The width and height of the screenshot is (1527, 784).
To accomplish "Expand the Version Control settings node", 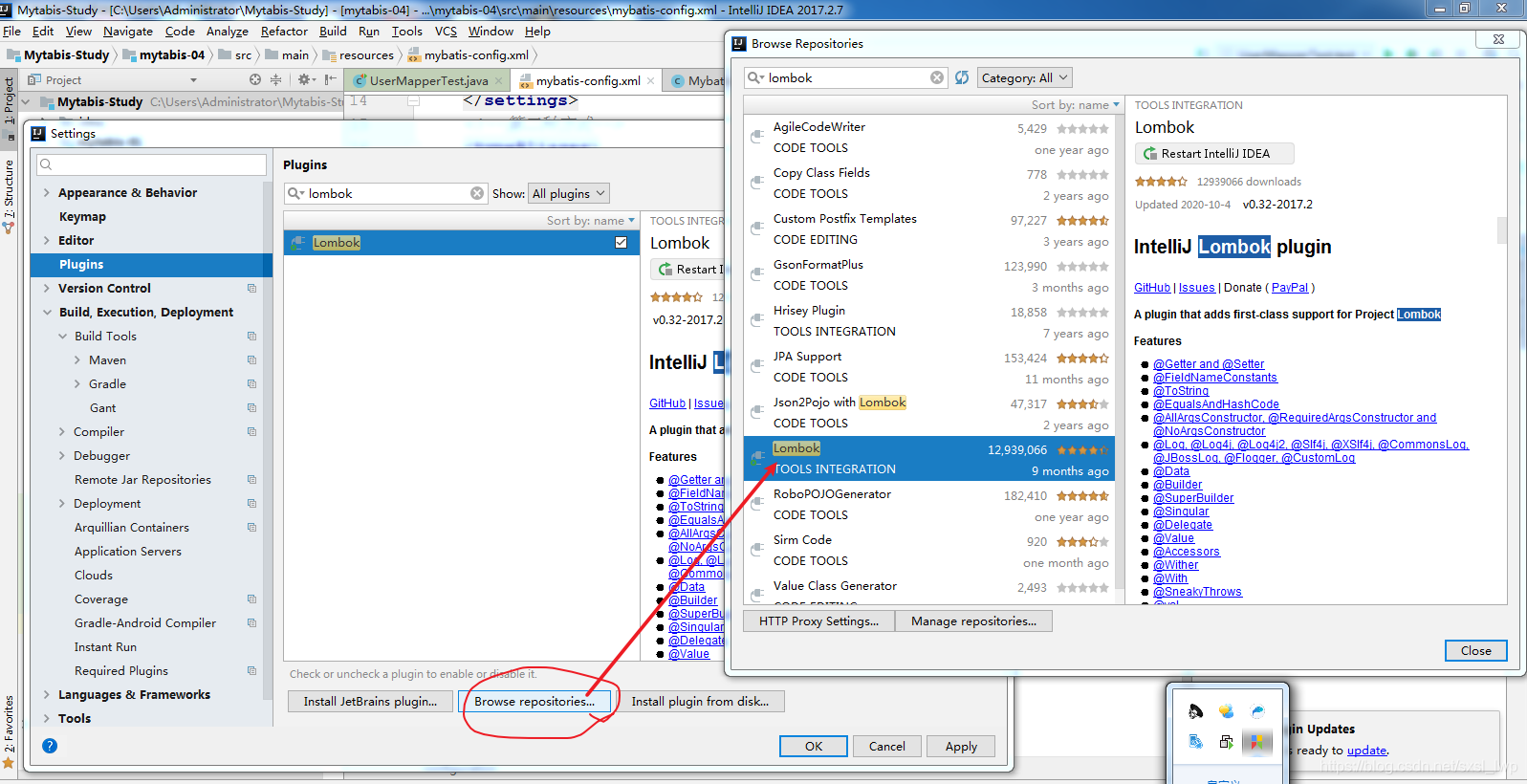I will (47, 288).
